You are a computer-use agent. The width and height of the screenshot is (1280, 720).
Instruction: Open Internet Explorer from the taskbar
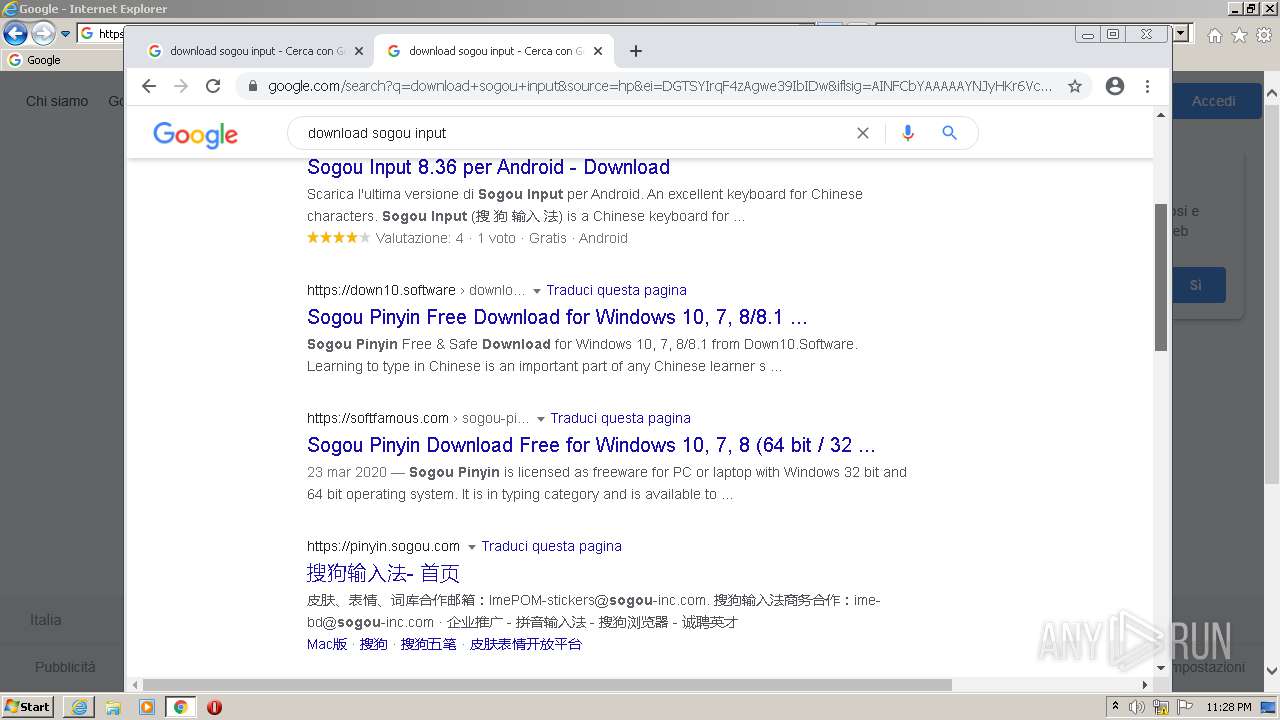pos(79,707)
